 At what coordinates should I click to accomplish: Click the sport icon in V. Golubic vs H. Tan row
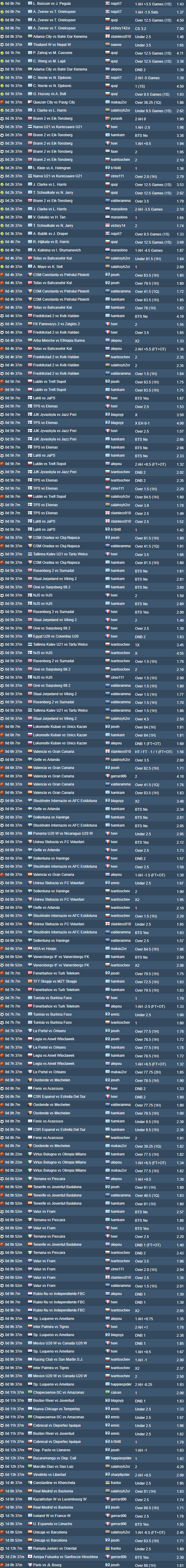tap(2, 217)
